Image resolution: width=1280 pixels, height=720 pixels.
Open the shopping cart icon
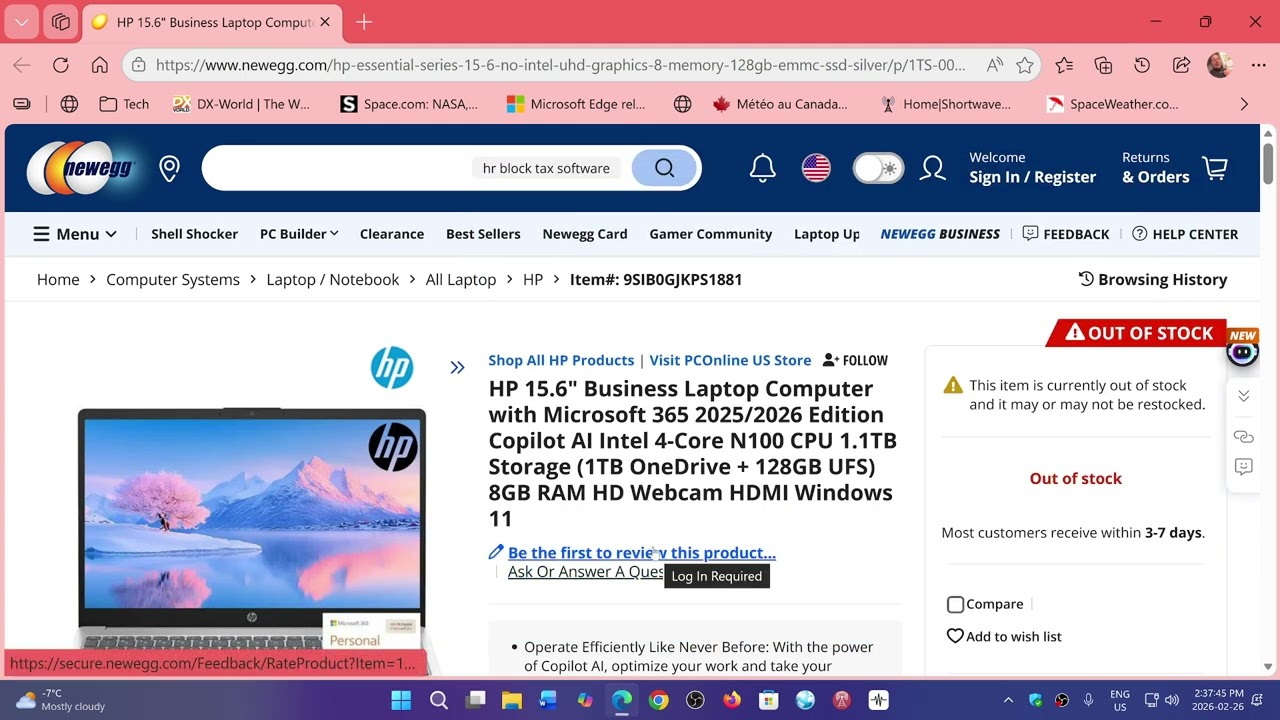(1215, 168)
